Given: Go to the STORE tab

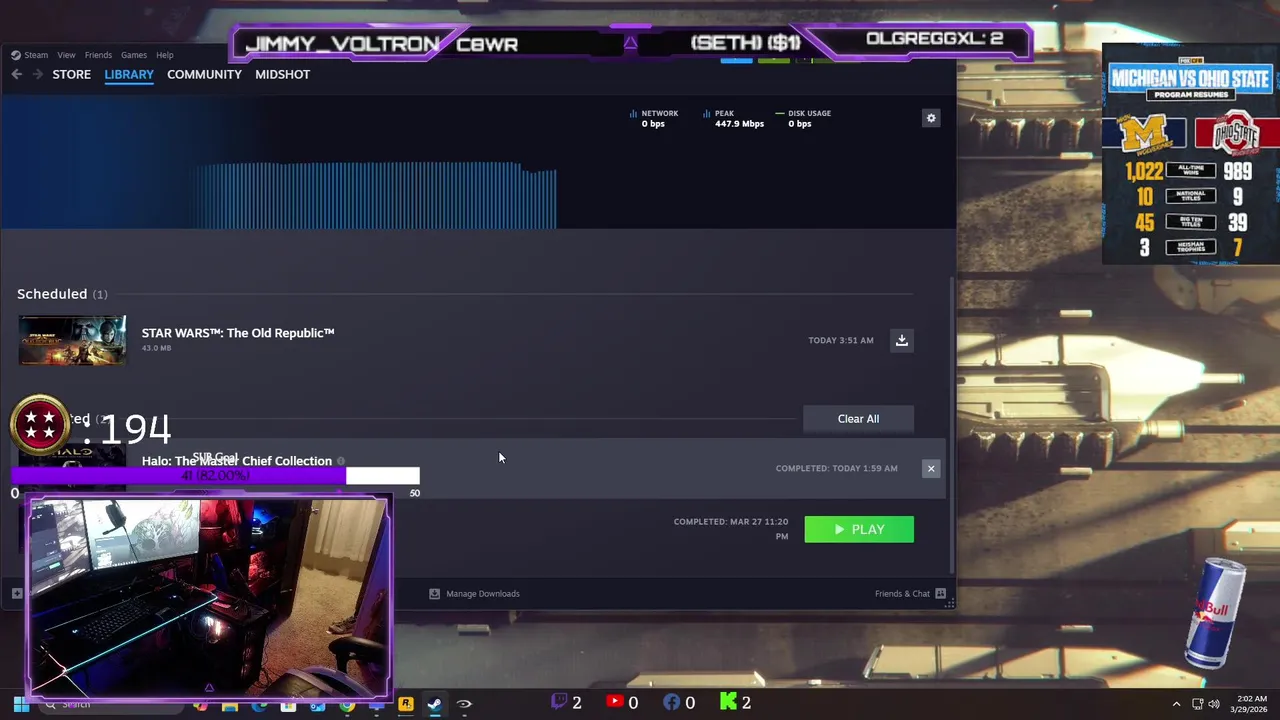Looking at the screenshot, I should (71, 74).
